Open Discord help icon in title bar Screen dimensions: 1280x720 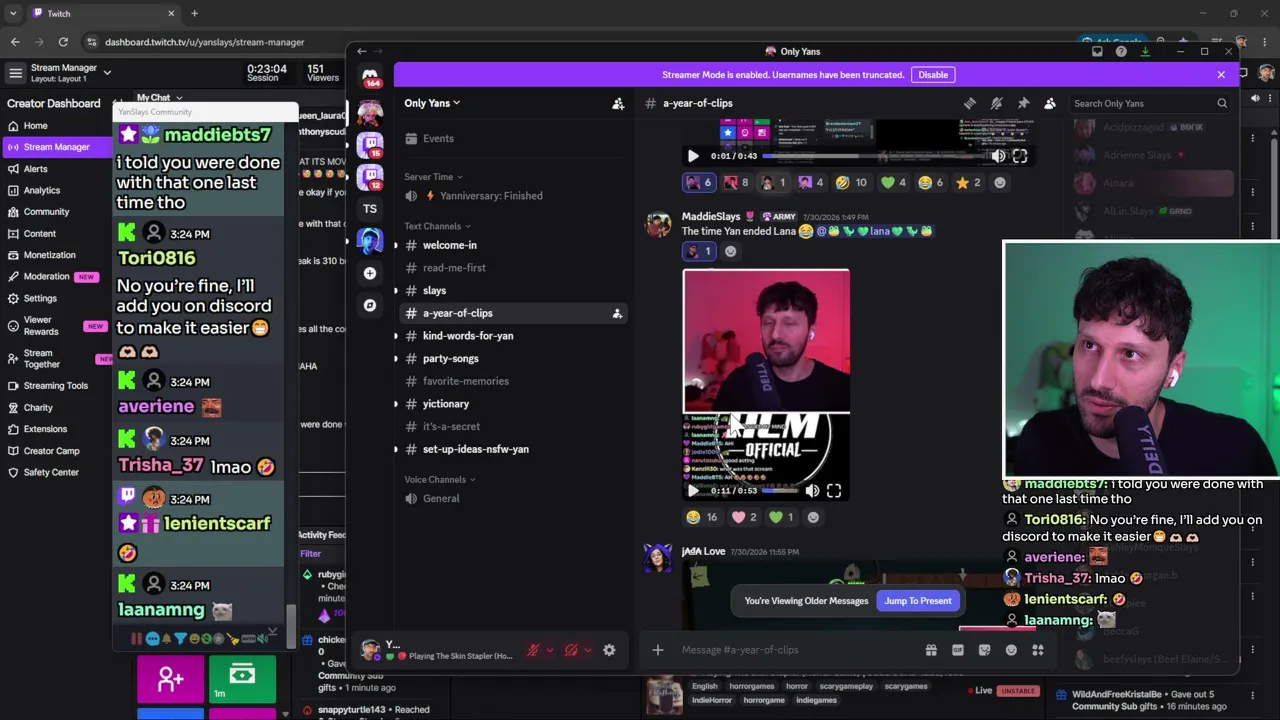click(x=1121, y=51)
